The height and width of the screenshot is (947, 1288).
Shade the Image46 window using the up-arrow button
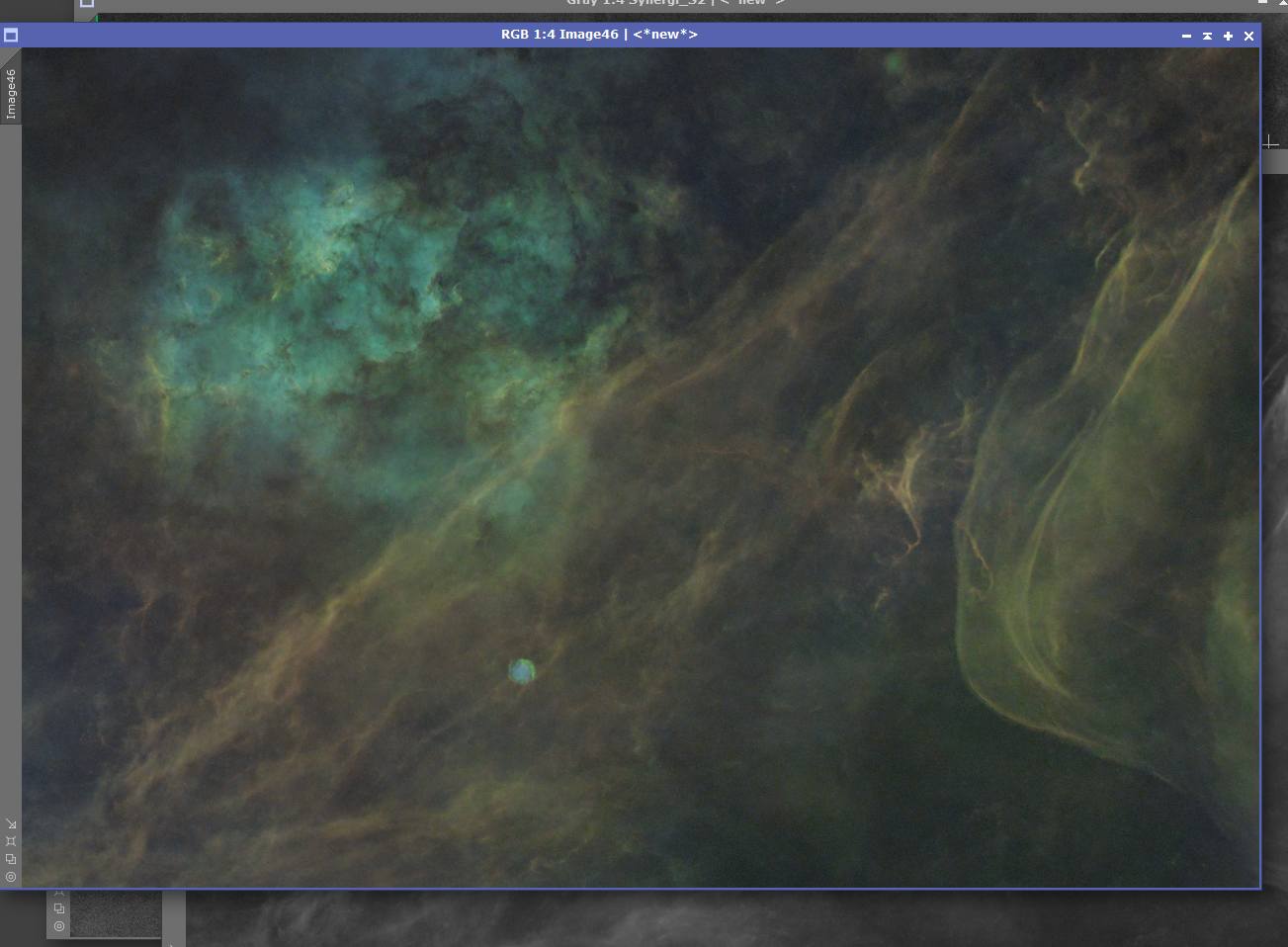pyautogui.click(x=1207, y=36)
